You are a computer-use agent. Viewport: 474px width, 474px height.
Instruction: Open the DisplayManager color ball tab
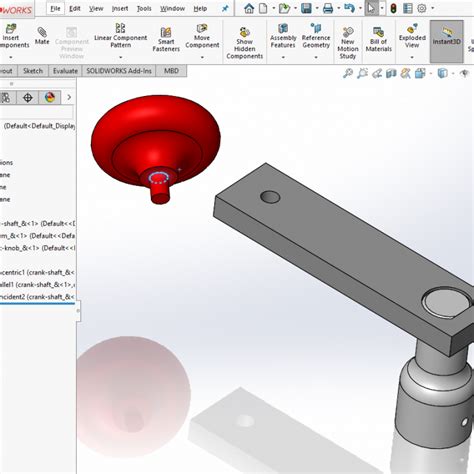[x=50, y=98]
